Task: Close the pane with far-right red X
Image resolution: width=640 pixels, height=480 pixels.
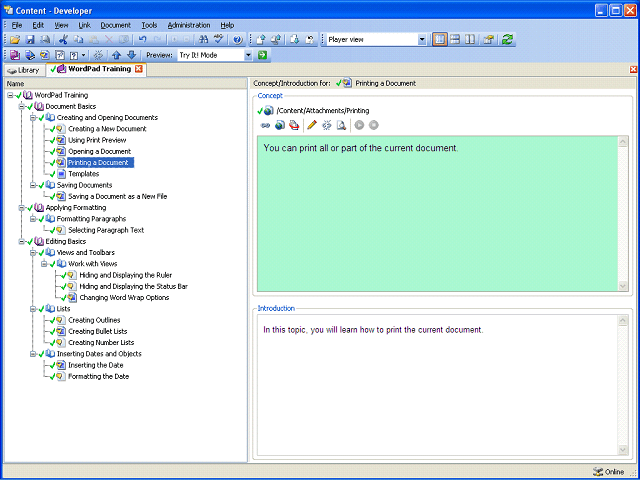Action: (x=633, y=69)
